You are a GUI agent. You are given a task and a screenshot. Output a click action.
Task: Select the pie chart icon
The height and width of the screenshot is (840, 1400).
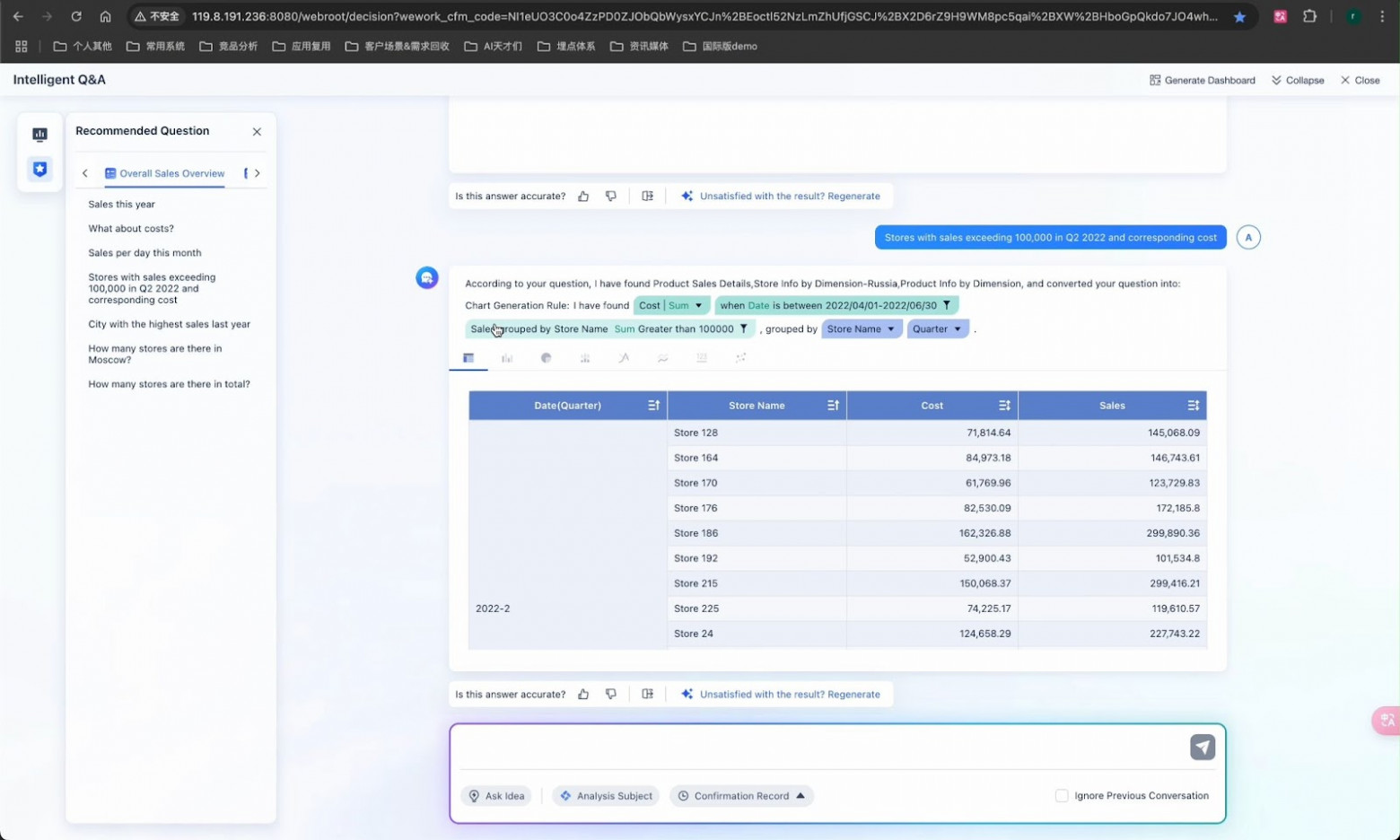(x=546, y=358)
